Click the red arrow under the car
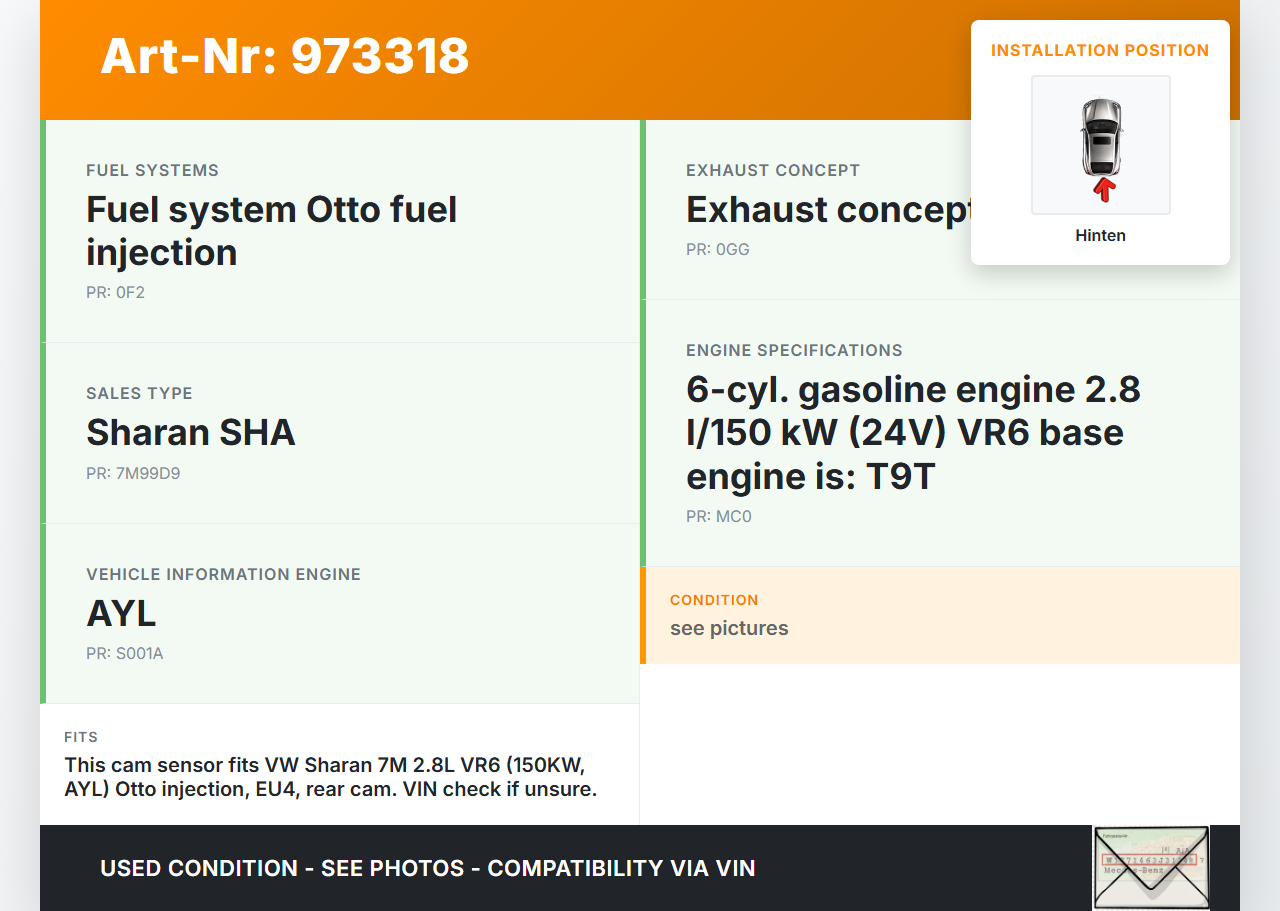 [1103, 190]
